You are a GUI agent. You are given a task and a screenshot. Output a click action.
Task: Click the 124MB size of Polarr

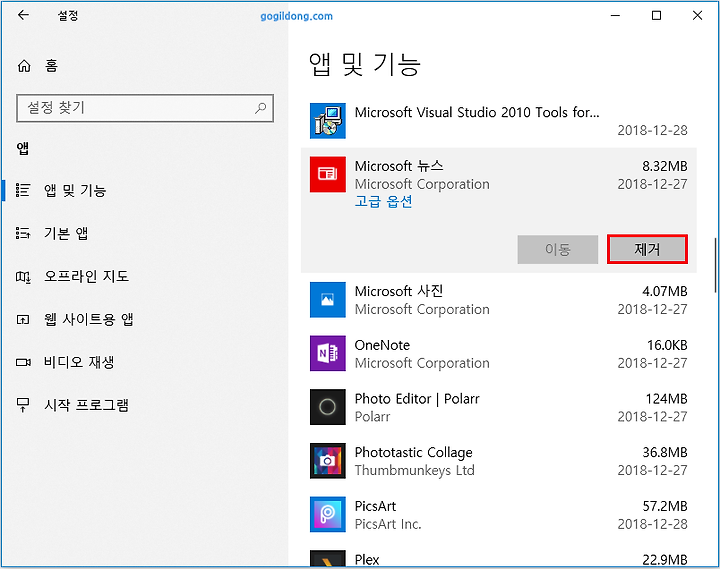click(x=666, y=399)
